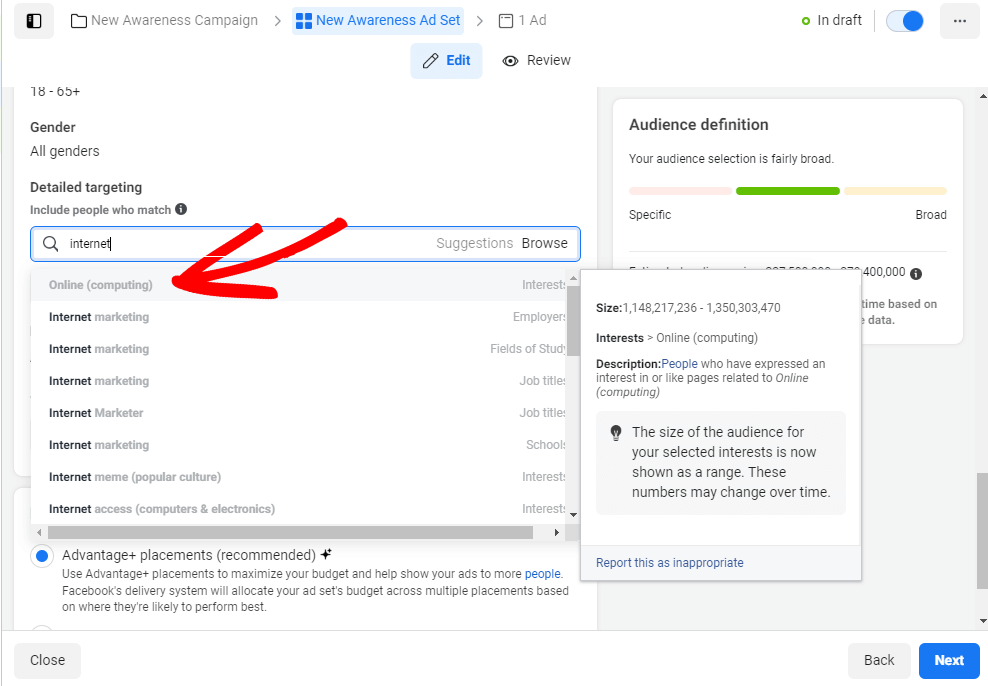The width and height of the screenshot is (988, 686).
Task: Click the audience definition specific-broad meter
Action: pos(787,190)
